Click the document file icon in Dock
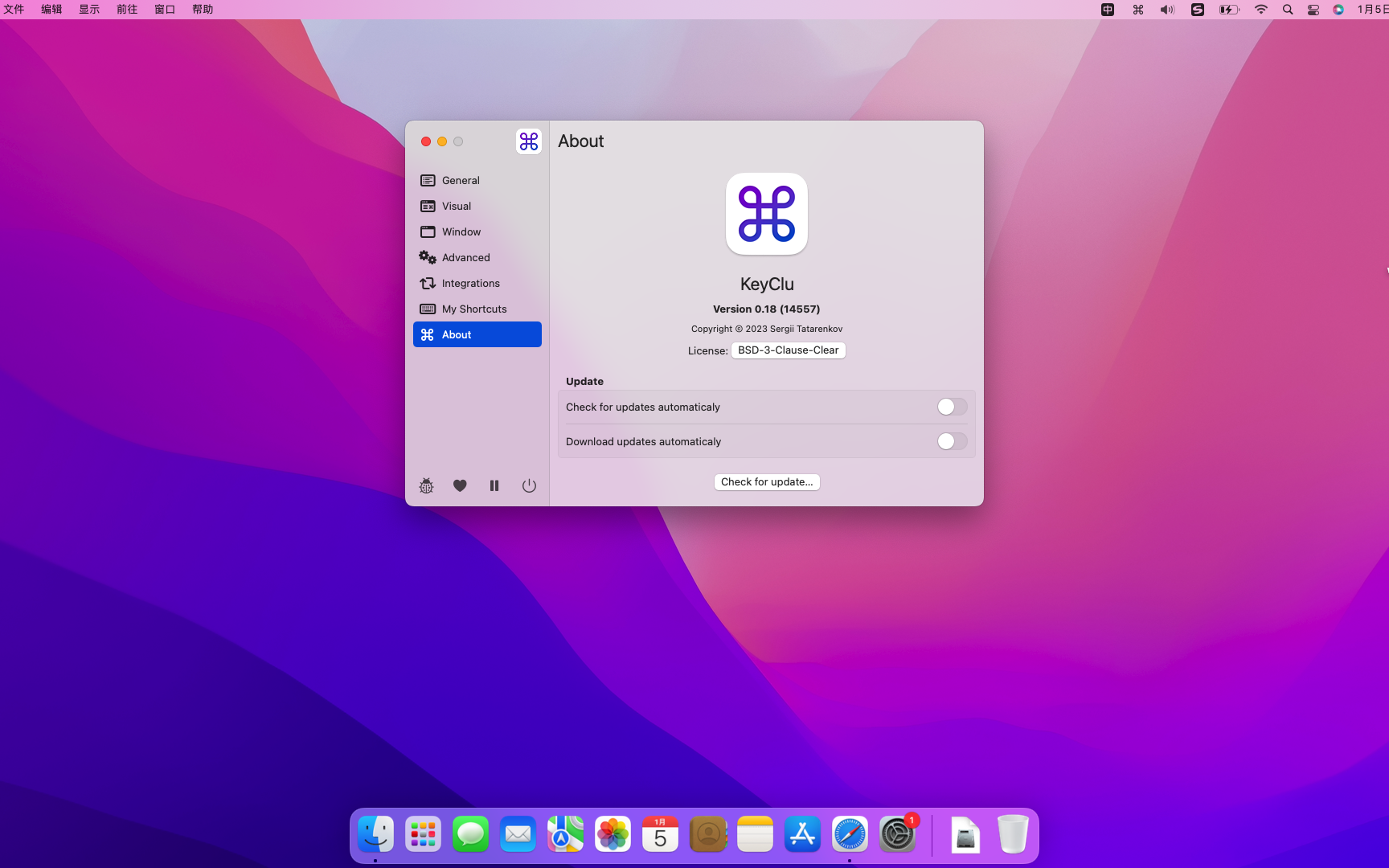The height and width of the screenshot is (868, 1389). pyautogui.click(x=965, y=835)
